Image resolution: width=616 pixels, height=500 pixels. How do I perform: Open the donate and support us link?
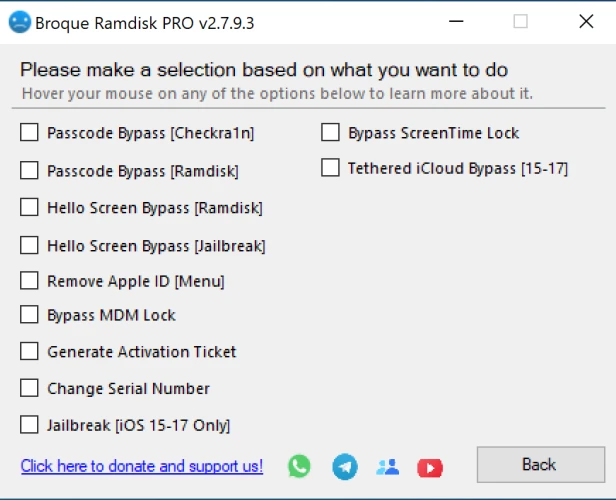(142, 466)
